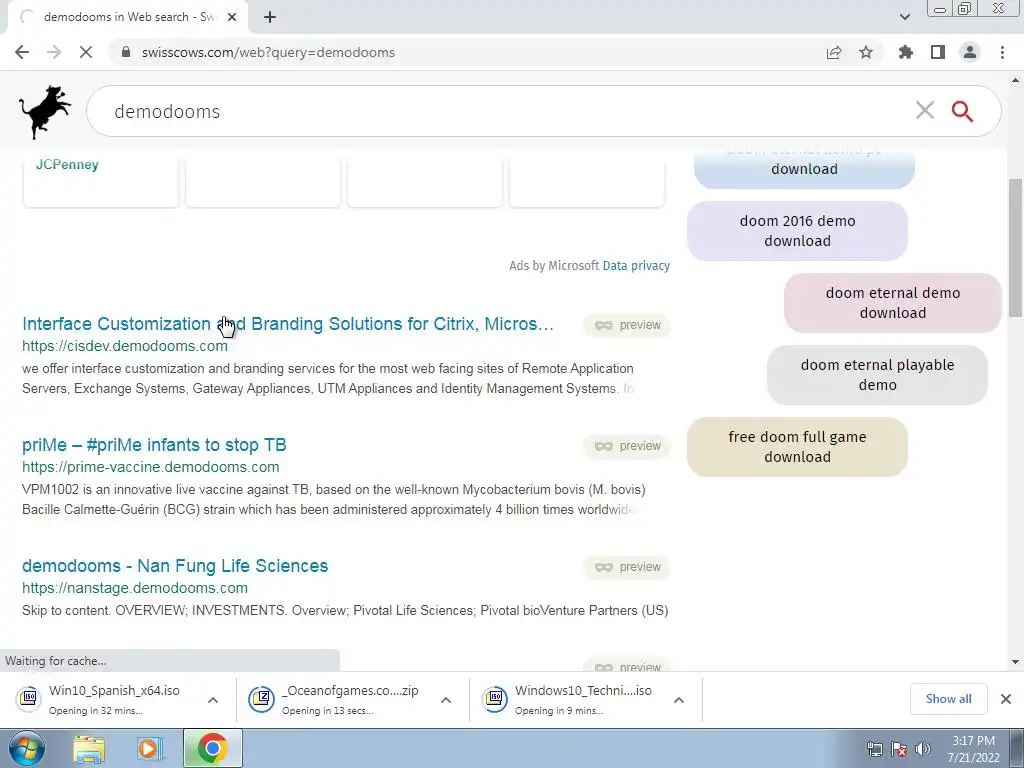Preview the priMe TB vaccine result
The width and height of the screenshot is (1024, 768).
point(627,446)
